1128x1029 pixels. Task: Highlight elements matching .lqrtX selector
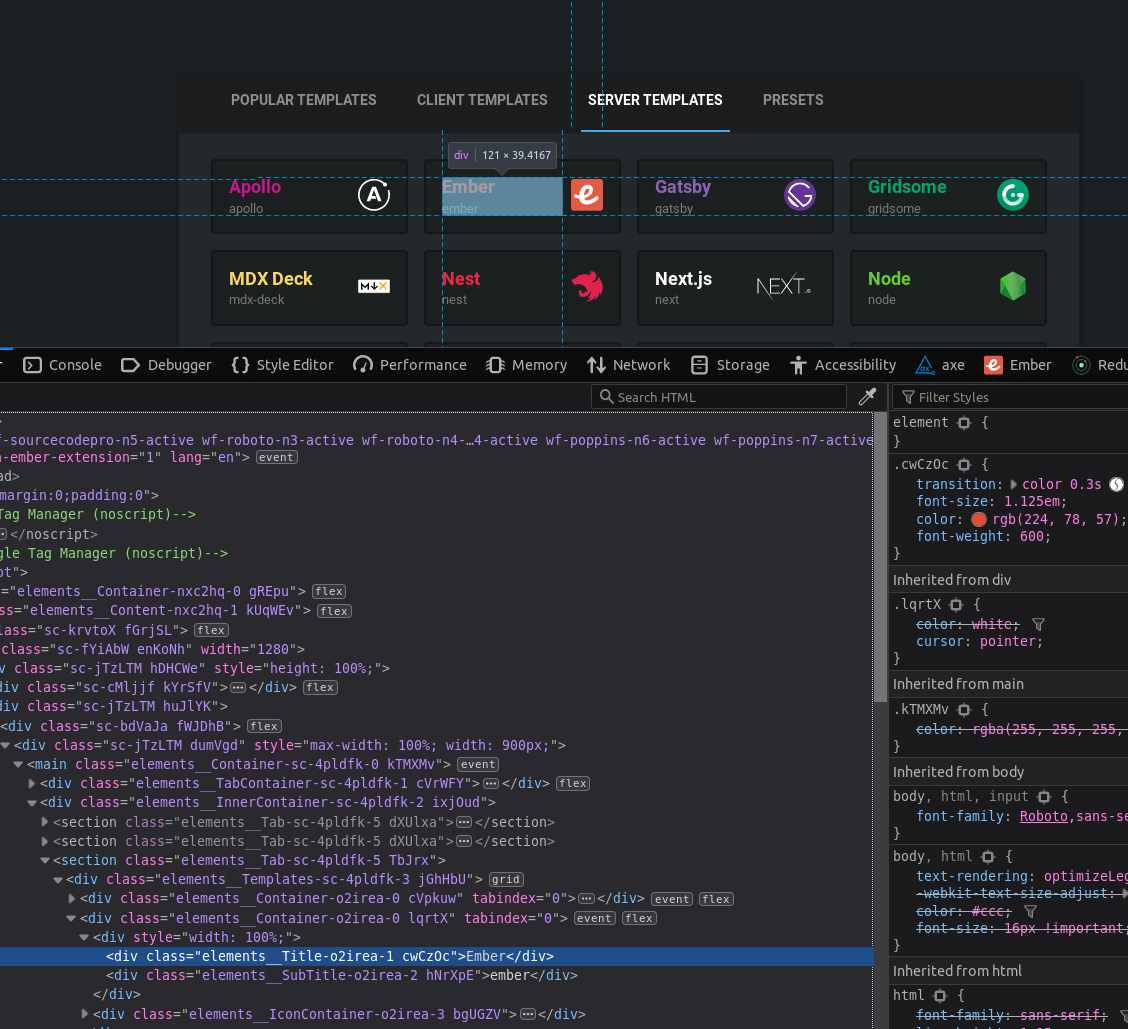[x=956, y=605]
